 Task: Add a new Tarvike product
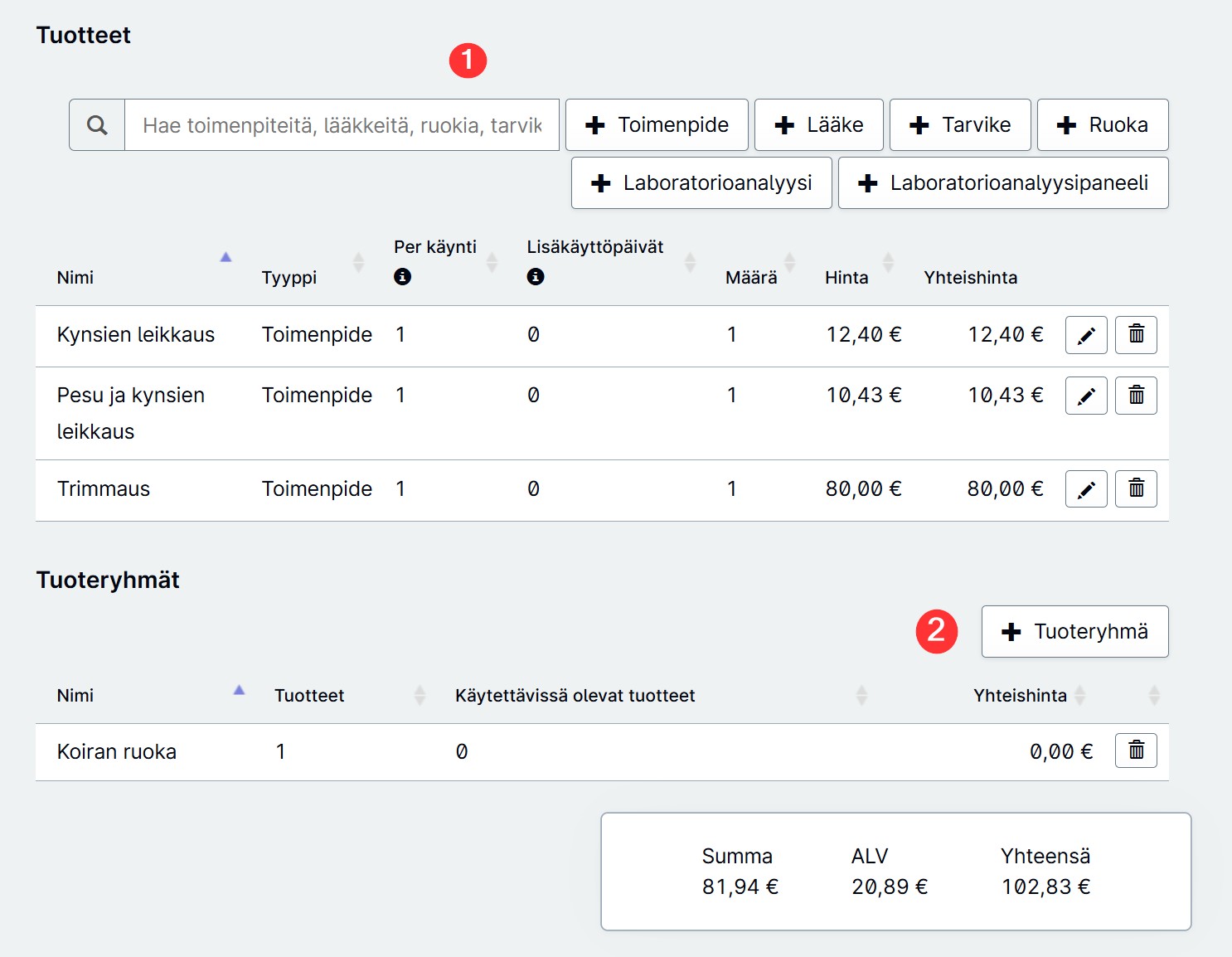(960, 125)
